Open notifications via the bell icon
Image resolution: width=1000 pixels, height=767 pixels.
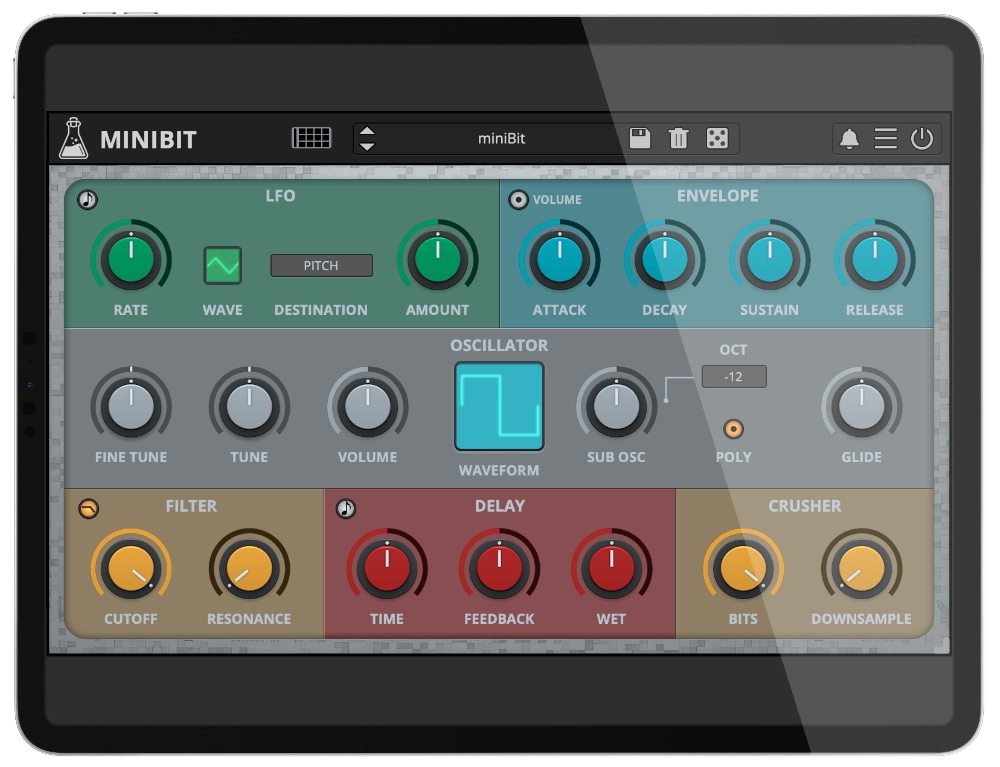(849, 139)
